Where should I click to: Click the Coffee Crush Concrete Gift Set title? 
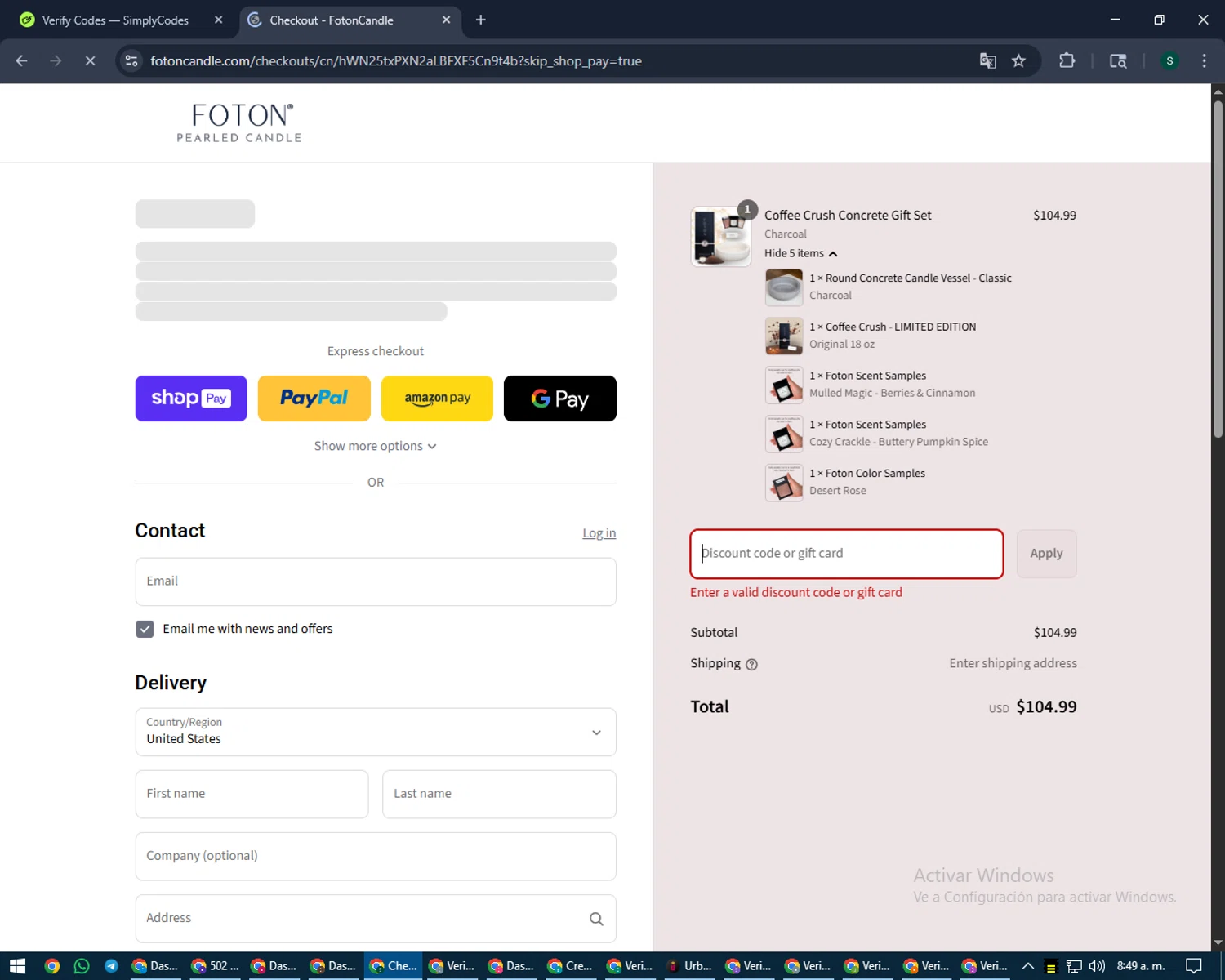coord(848,216)
